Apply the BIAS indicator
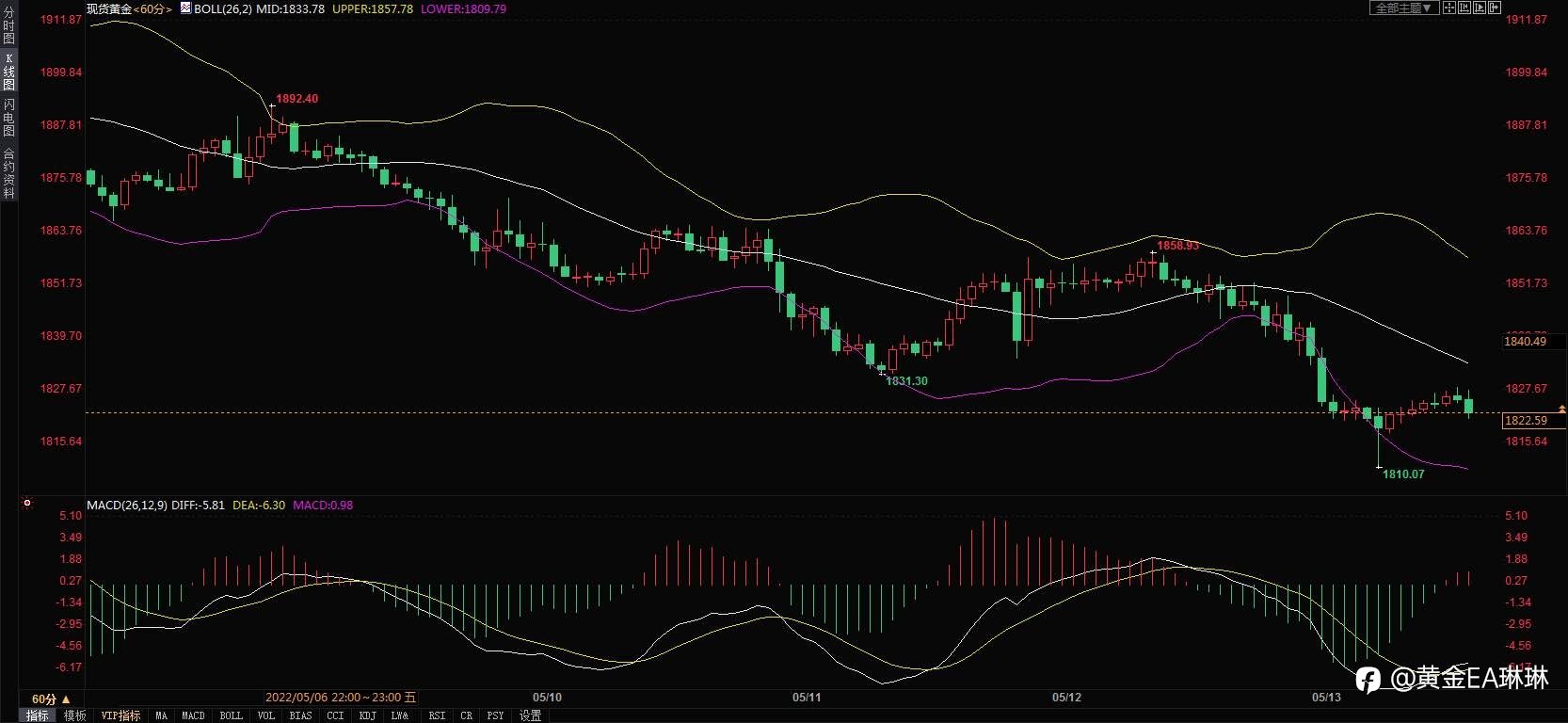 [300, 715]
